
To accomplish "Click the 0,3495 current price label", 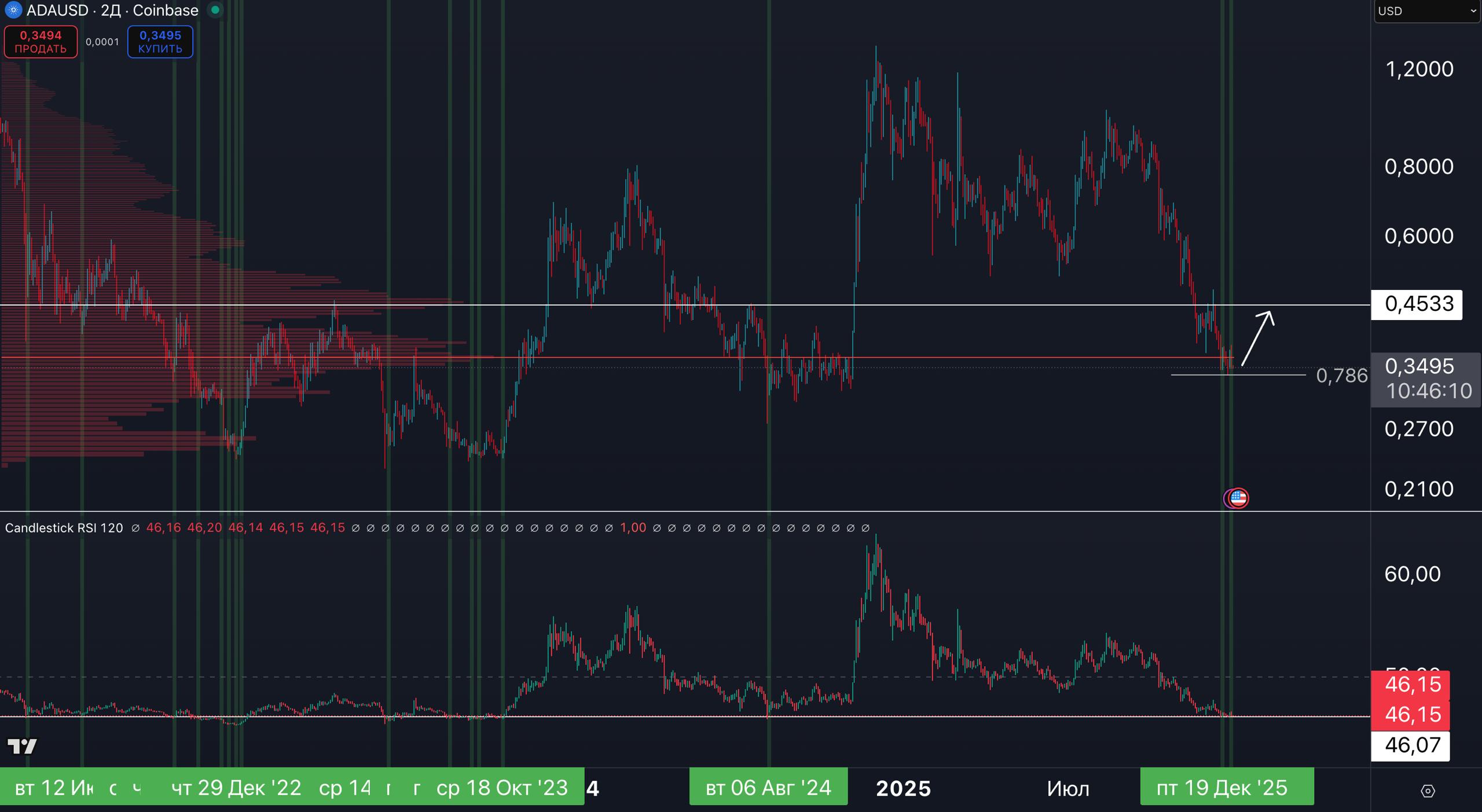I will pyautogui.click(x=1419, y=366).
